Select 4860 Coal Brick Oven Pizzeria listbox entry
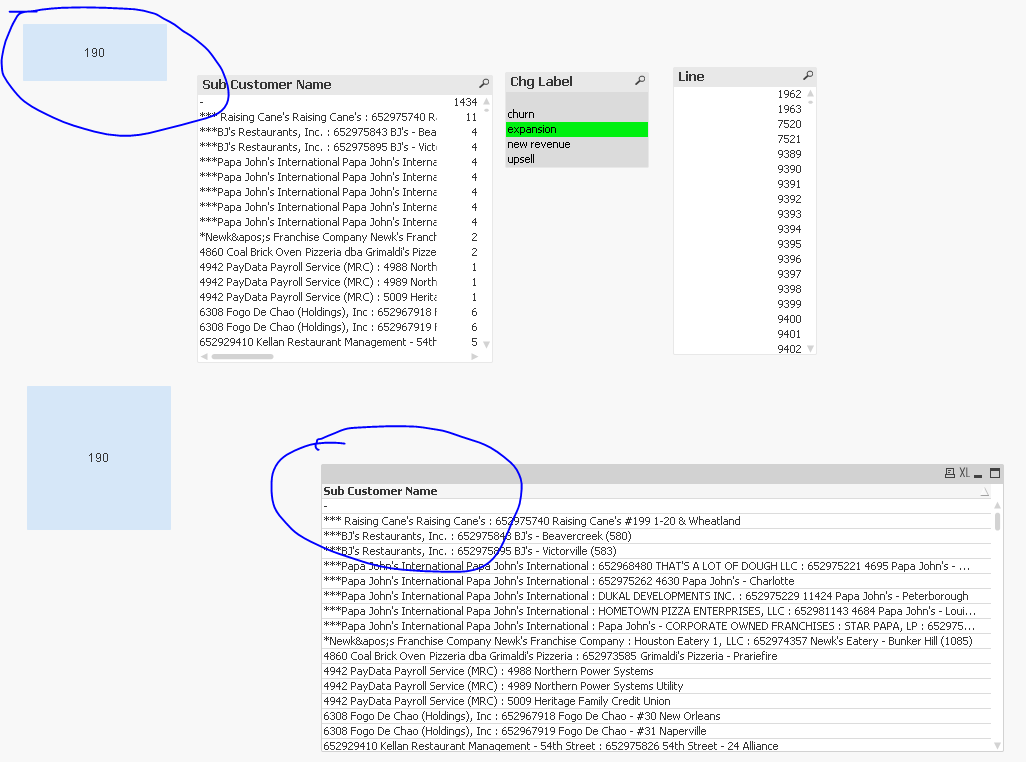The image size is (1026, 762). tap(339, 252)
